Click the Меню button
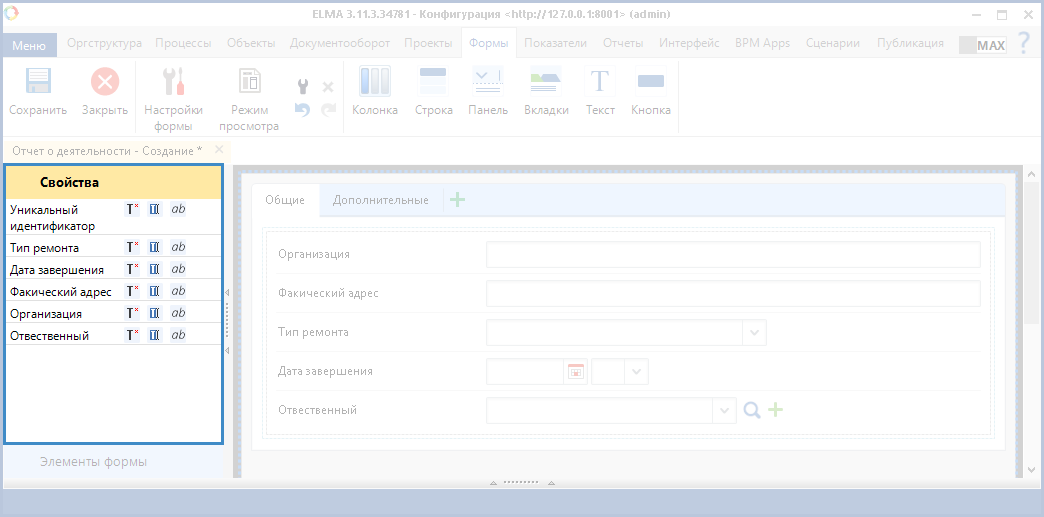Screen dimensions: 1044x517 29,46
